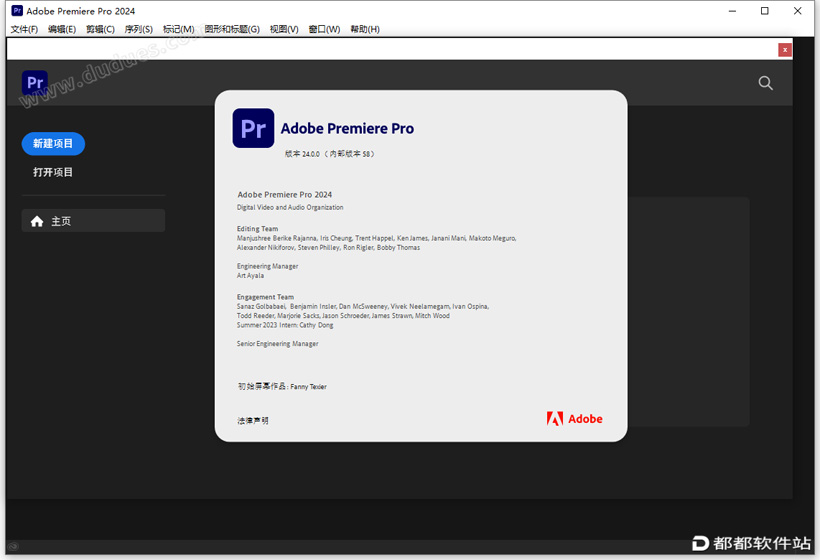
Task: Click the Pr logo in home header
Action: (35, 83)
